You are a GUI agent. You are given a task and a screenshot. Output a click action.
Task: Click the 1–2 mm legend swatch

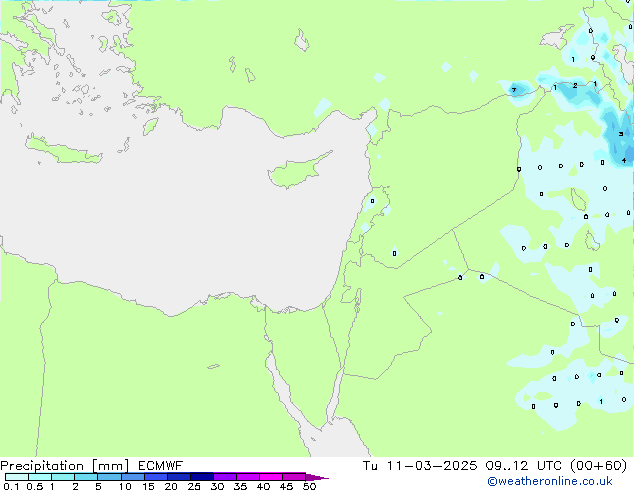click(x=63, y=477)
